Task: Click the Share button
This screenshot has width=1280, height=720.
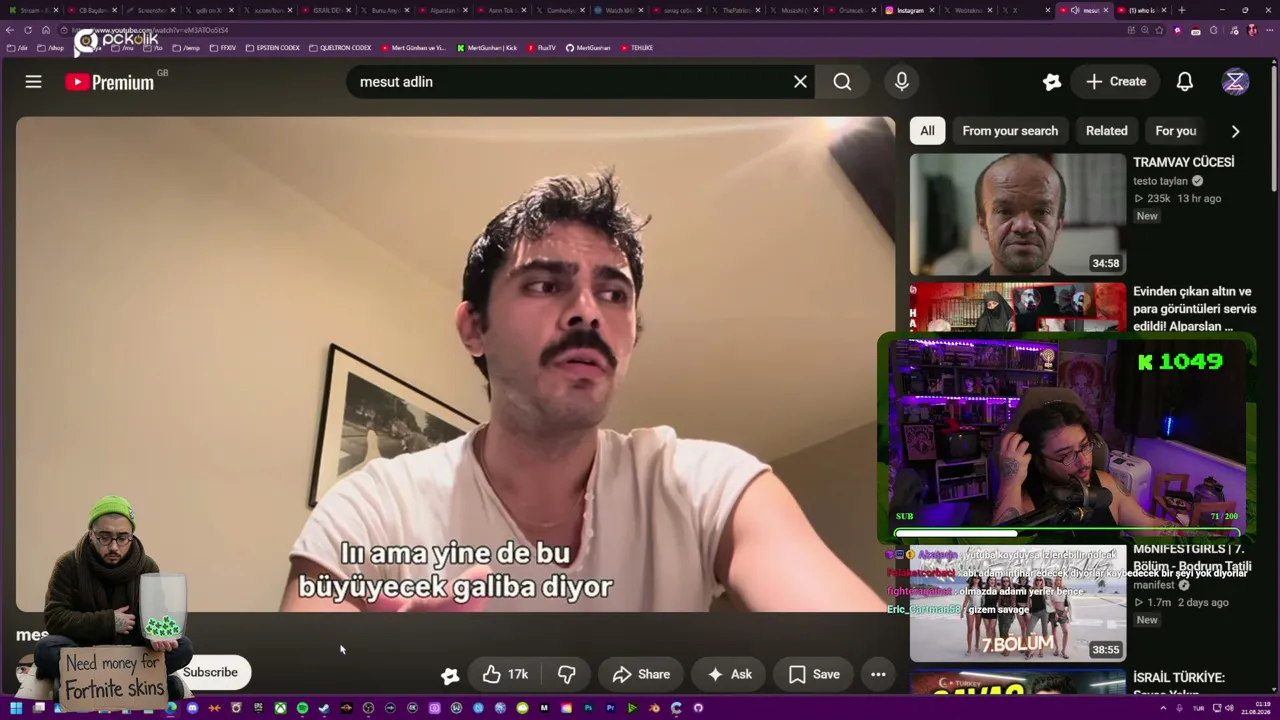Action: (x=641, y=675)
